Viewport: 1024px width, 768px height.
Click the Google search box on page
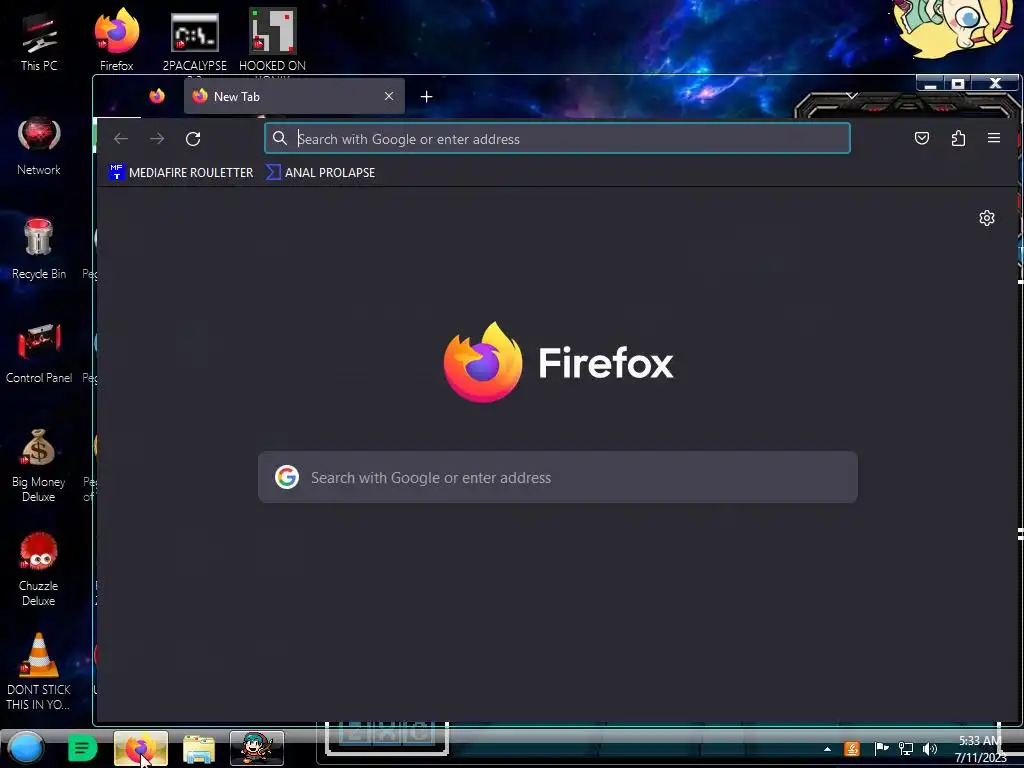[558, 477]
